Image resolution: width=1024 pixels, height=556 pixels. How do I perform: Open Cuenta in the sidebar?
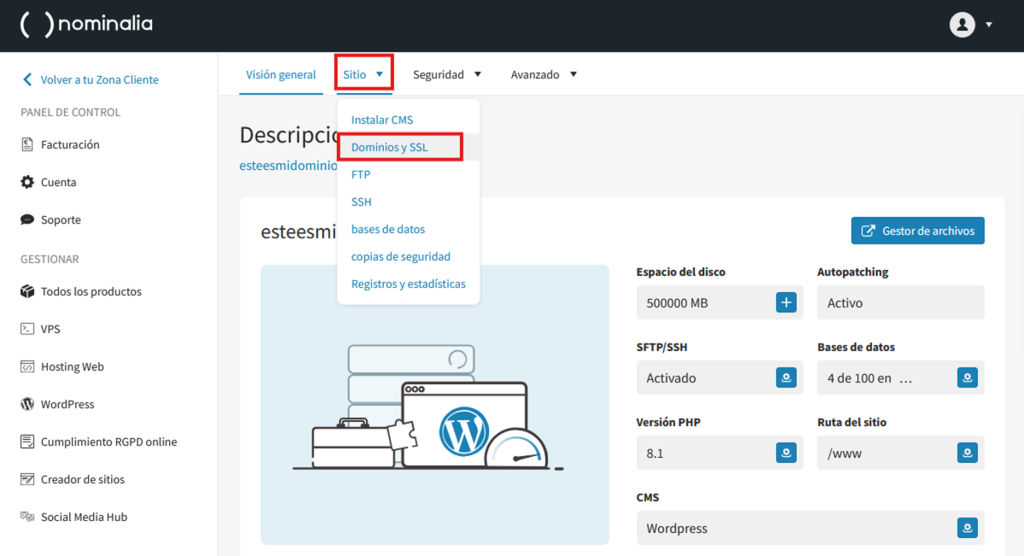(x=58, y=182)
